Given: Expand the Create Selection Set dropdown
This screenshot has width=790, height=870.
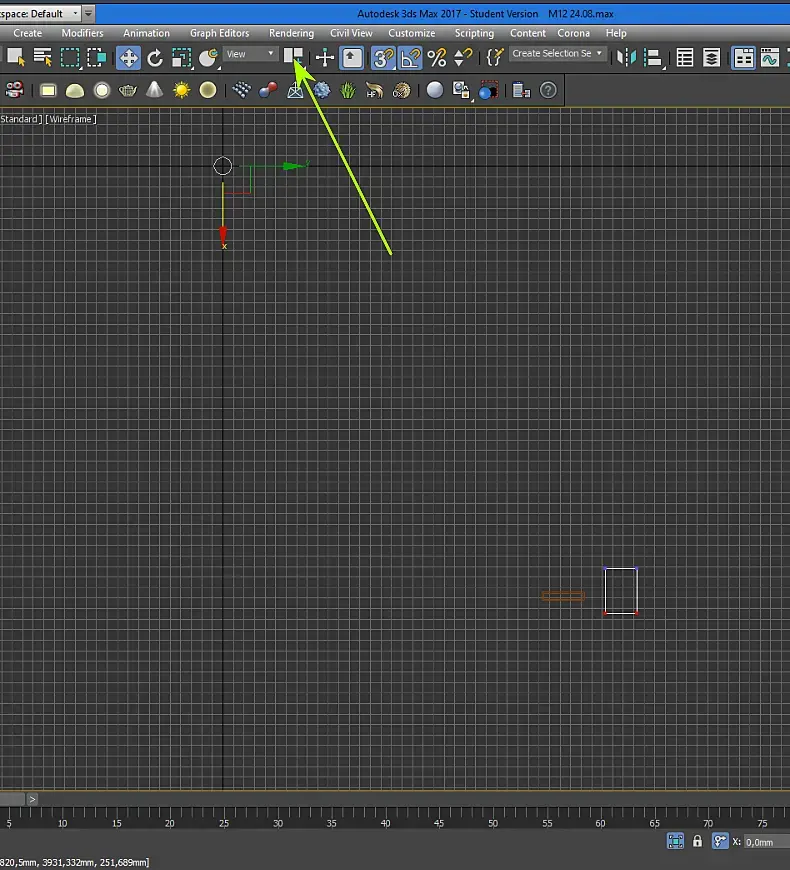Looking at the screenshot, I should [x=558, y=54].
